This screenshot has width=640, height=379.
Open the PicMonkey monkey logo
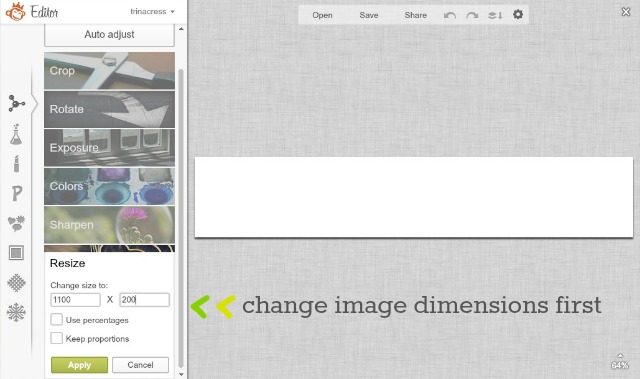tap(16, 11)
